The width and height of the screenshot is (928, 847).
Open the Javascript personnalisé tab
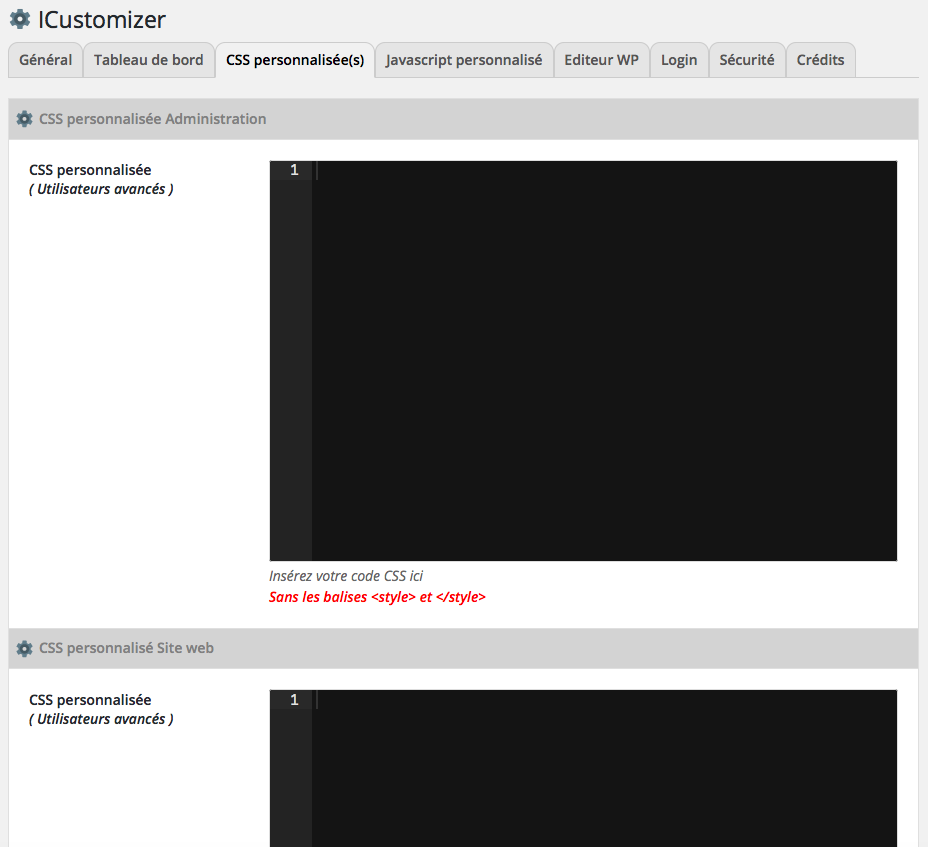(464, 60)
